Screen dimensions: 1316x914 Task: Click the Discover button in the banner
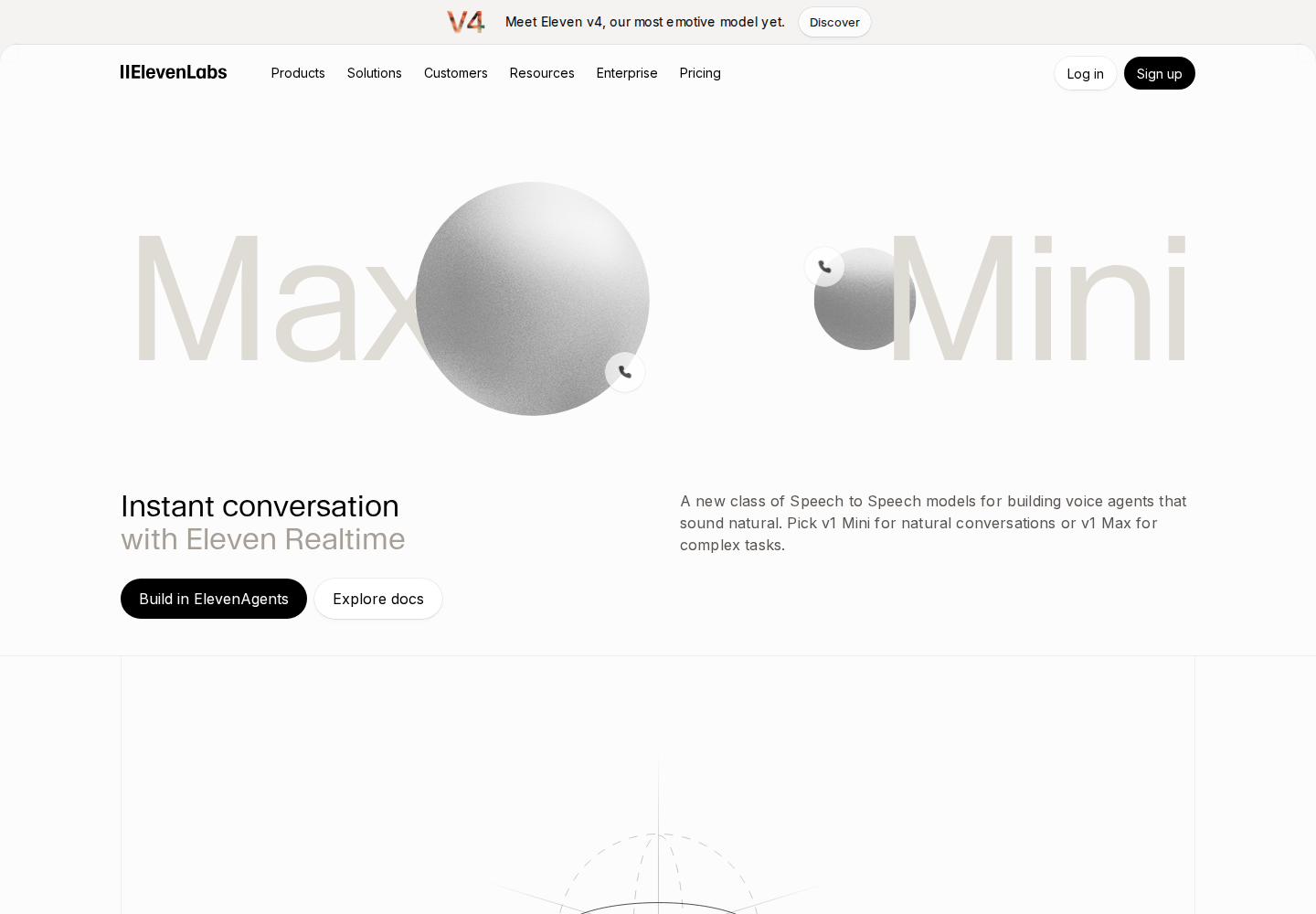point(834,22)
